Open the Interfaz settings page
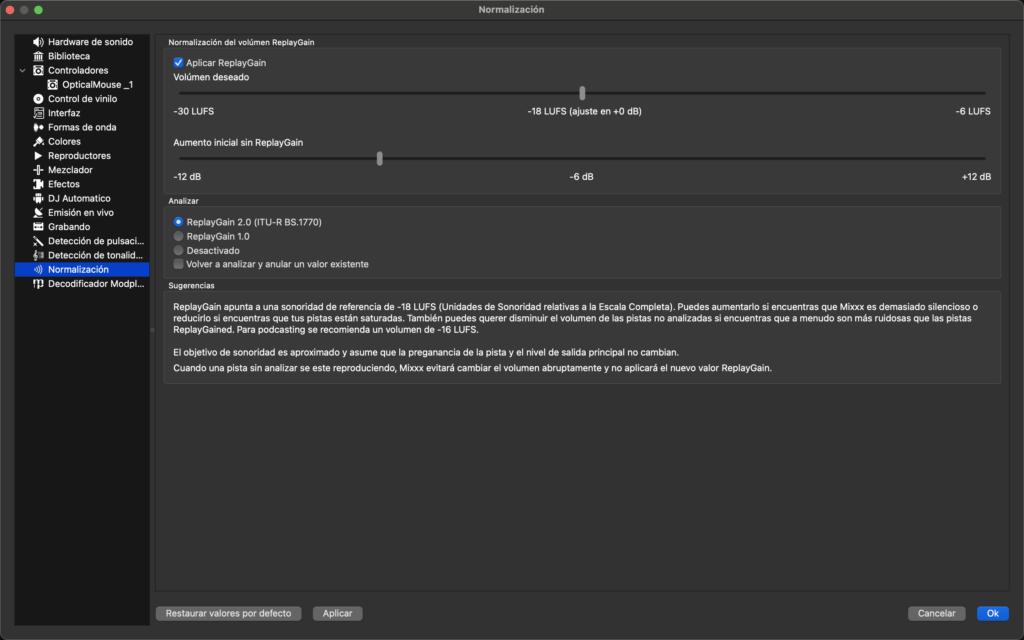 tap(64, 113)
